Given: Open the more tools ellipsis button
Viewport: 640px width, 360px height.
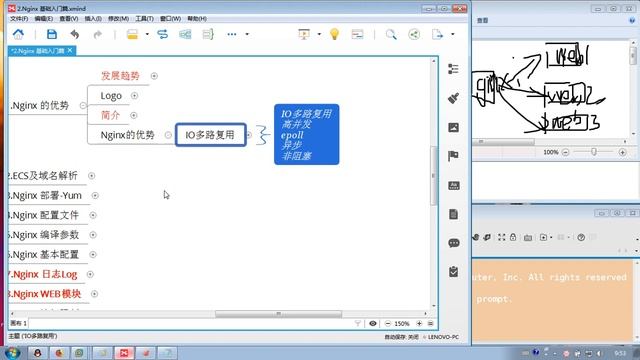Looking at the screenshot, I should [x=232, y=34].
